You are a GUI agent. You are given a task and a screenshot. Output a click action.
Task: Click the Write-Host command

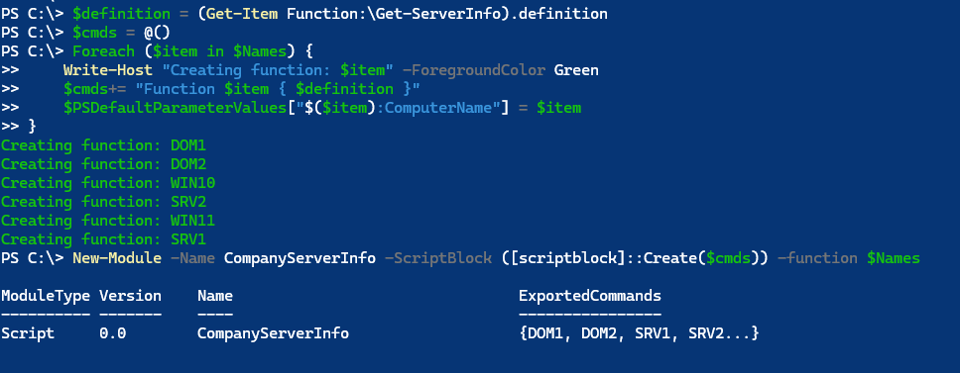[x=108, y=70]
